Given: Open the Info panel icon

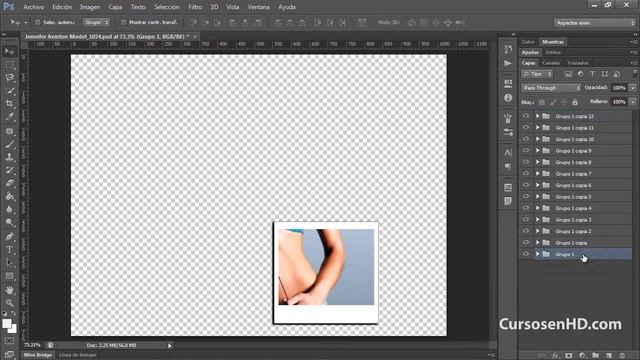Looking at the screenshot, I should tap(508, 98).
